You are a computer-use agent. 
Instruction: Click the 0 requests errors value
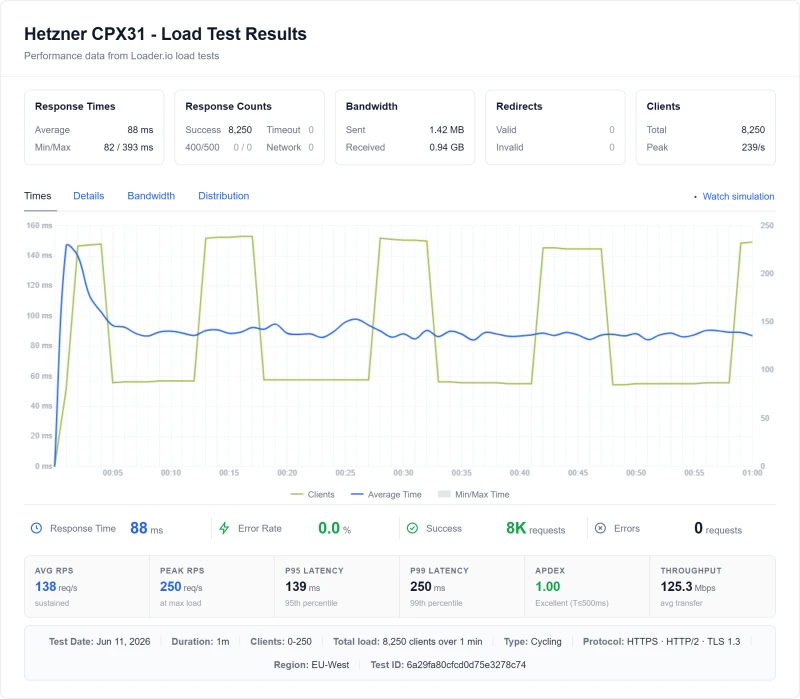[718, 528]
